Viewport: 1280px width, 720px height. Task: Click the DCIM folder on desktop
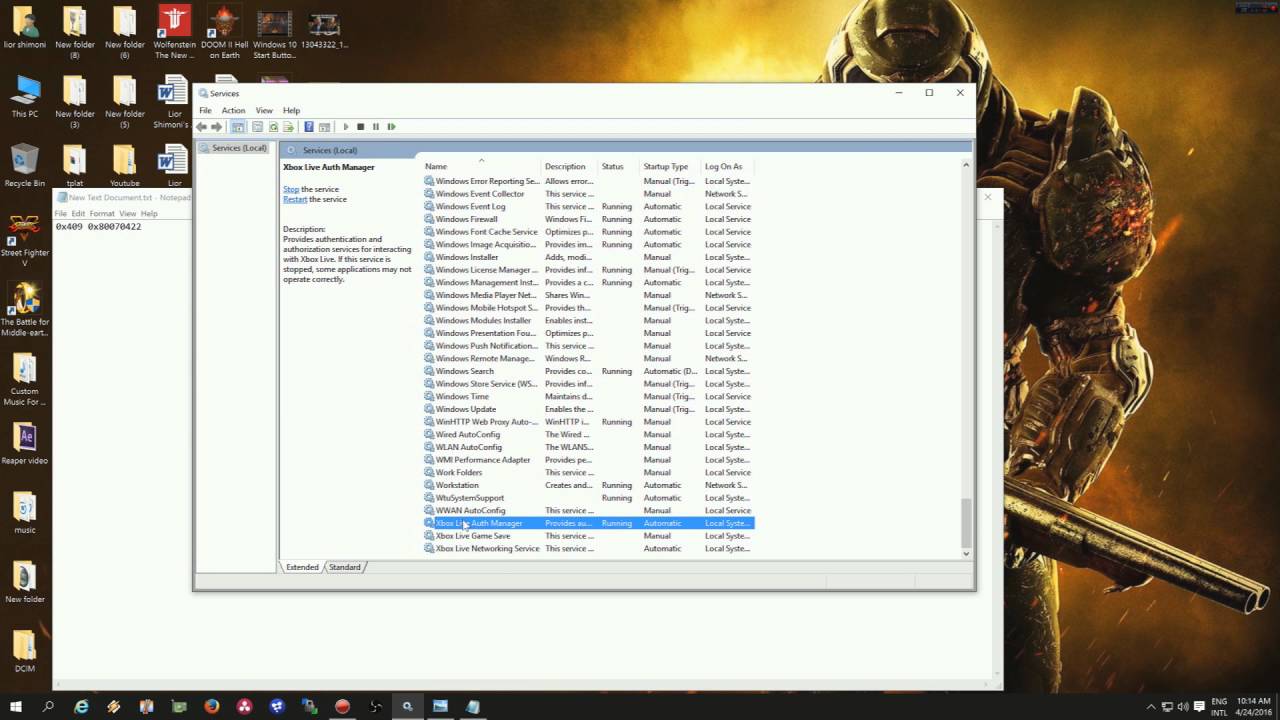point(25,651)
